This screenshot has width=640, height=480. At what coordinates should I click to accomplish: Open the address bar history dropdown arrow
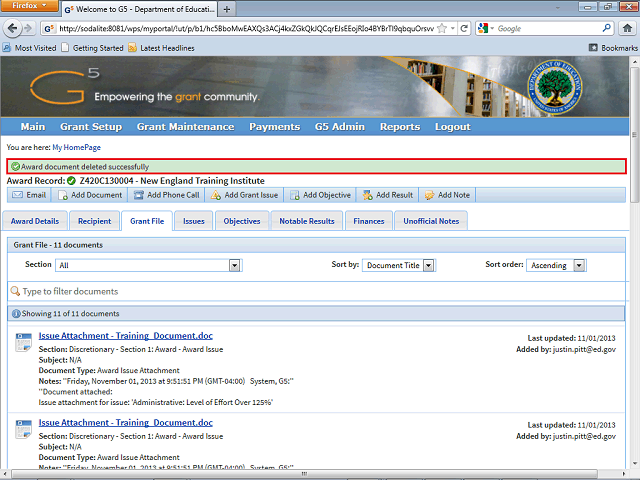pyautogui.click(x=453, y=29)
